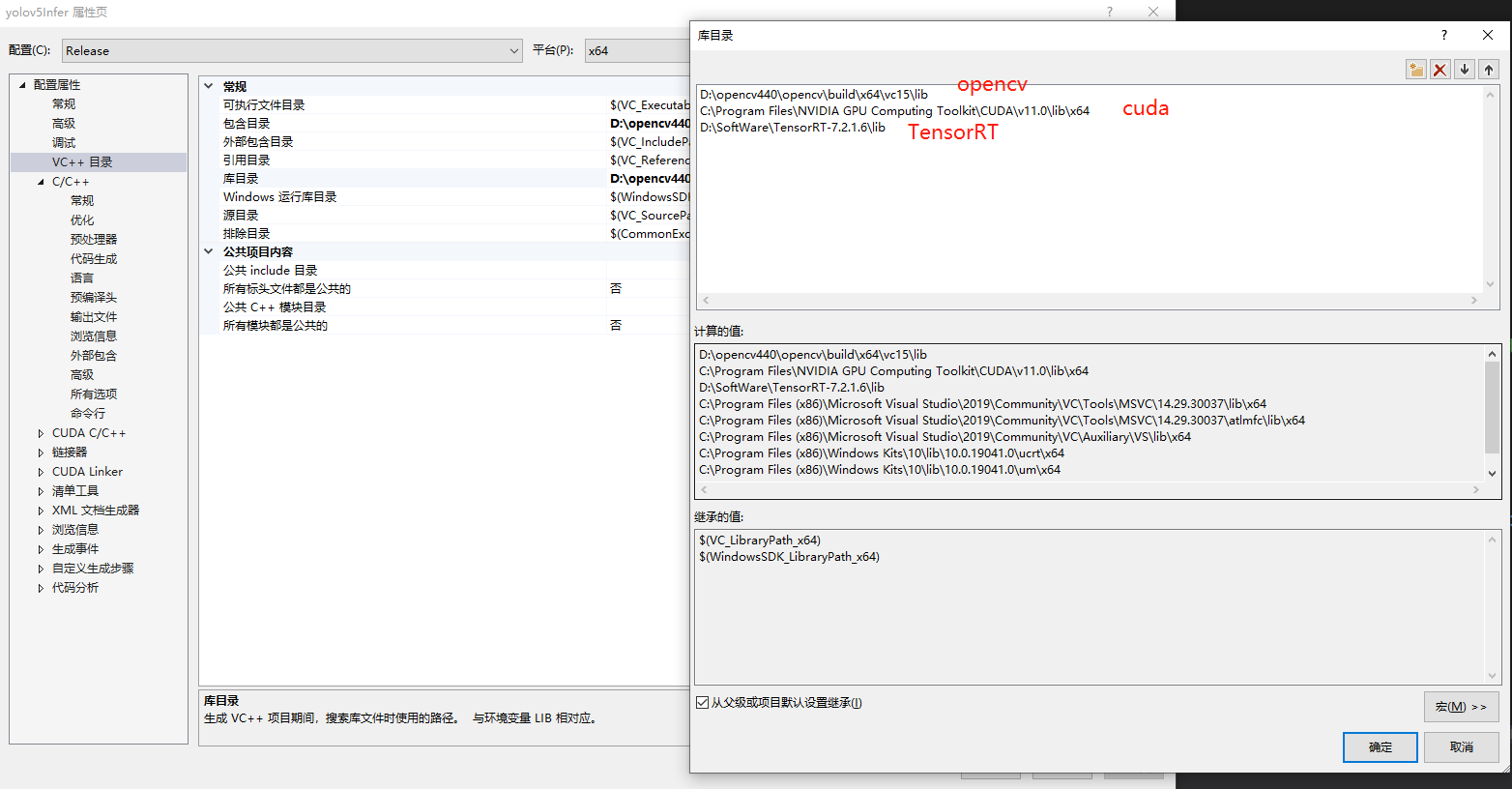The height and width of the screenshot is (789, 1512).
Task: Click $(WindowsSDK_LibraryPath_x64) inherited value
Action: point(789,557)
